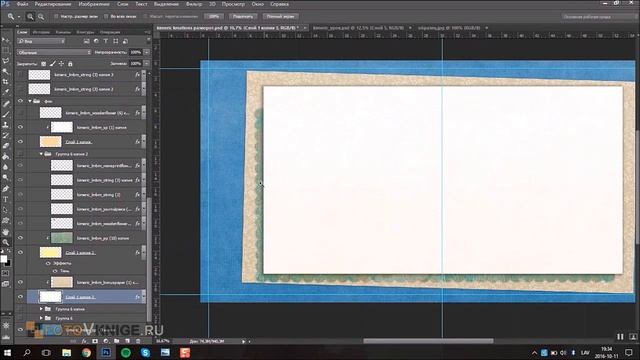Screen dimensions: 640x360
Task: Expand 'Группа 6' group
Action: [41, 318]
